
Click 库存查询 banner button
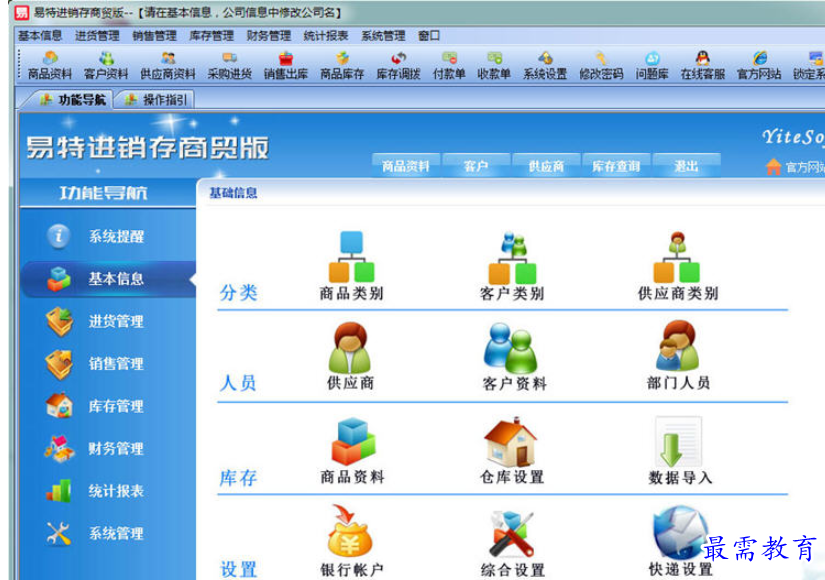click(616, 166)
